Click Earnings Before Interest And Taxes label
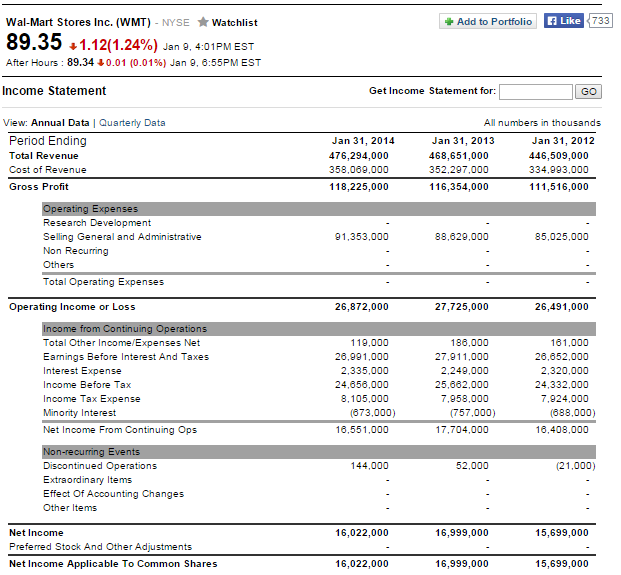The height and width of the screenshot is (575, 621). 126,357
